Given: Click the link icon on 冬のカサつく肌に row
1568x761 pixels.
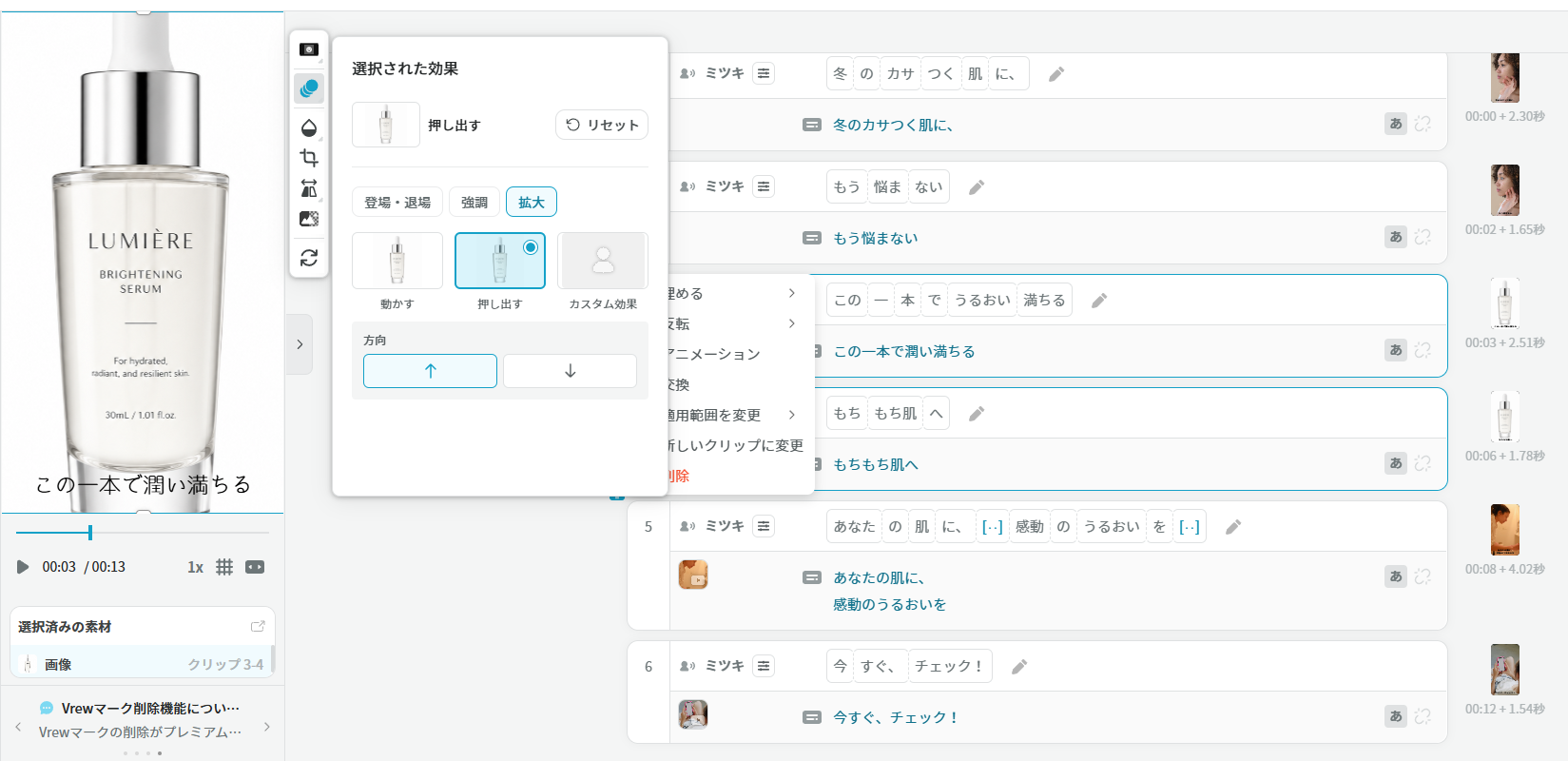Looking at the screenshot, I should click(1423, 124).
